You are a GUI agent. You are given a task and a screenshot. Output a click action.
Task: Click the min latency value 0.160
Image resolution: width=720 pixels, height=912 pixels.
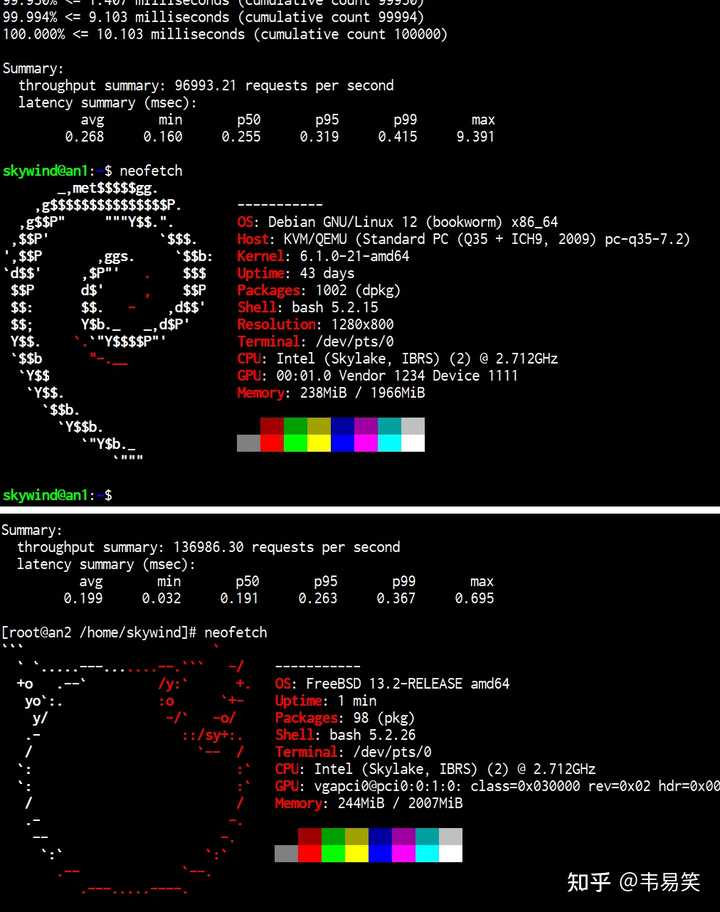point(163,137)
